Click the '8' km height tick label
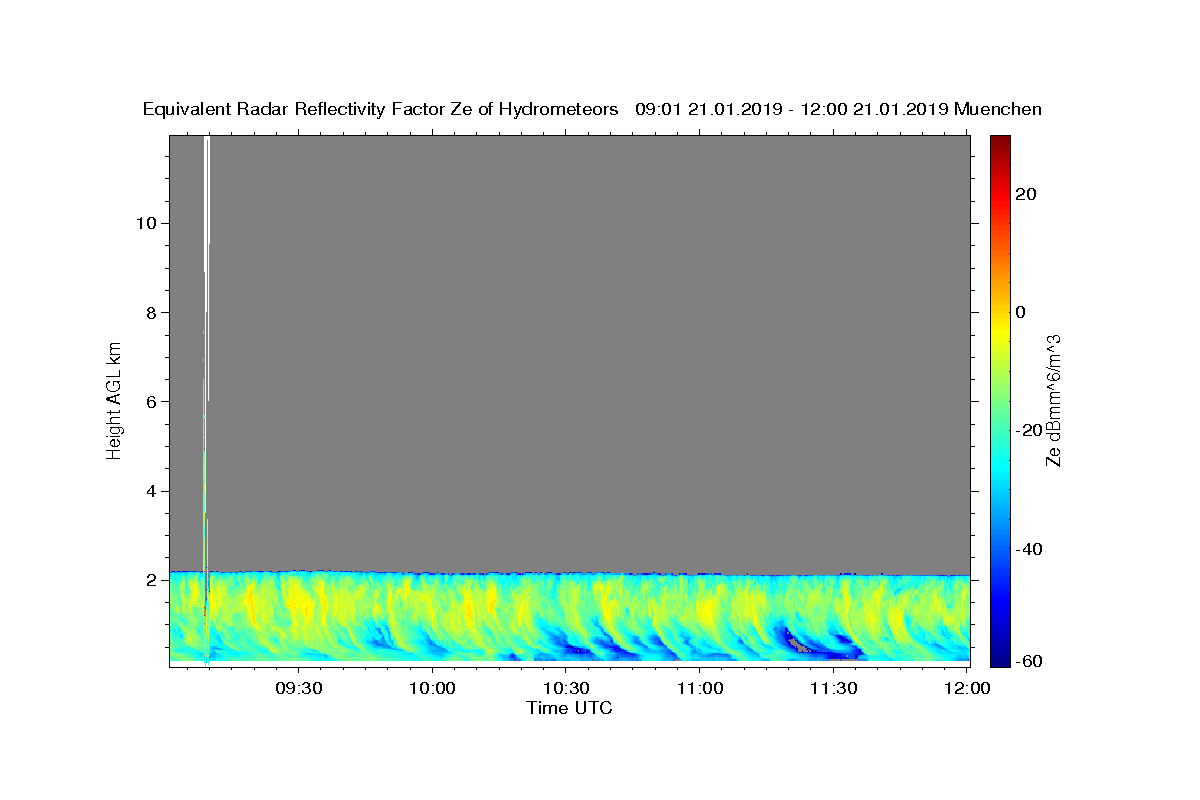Viewport: 1200px width, 800px height. pyautogui.click(x=151, y=312)
